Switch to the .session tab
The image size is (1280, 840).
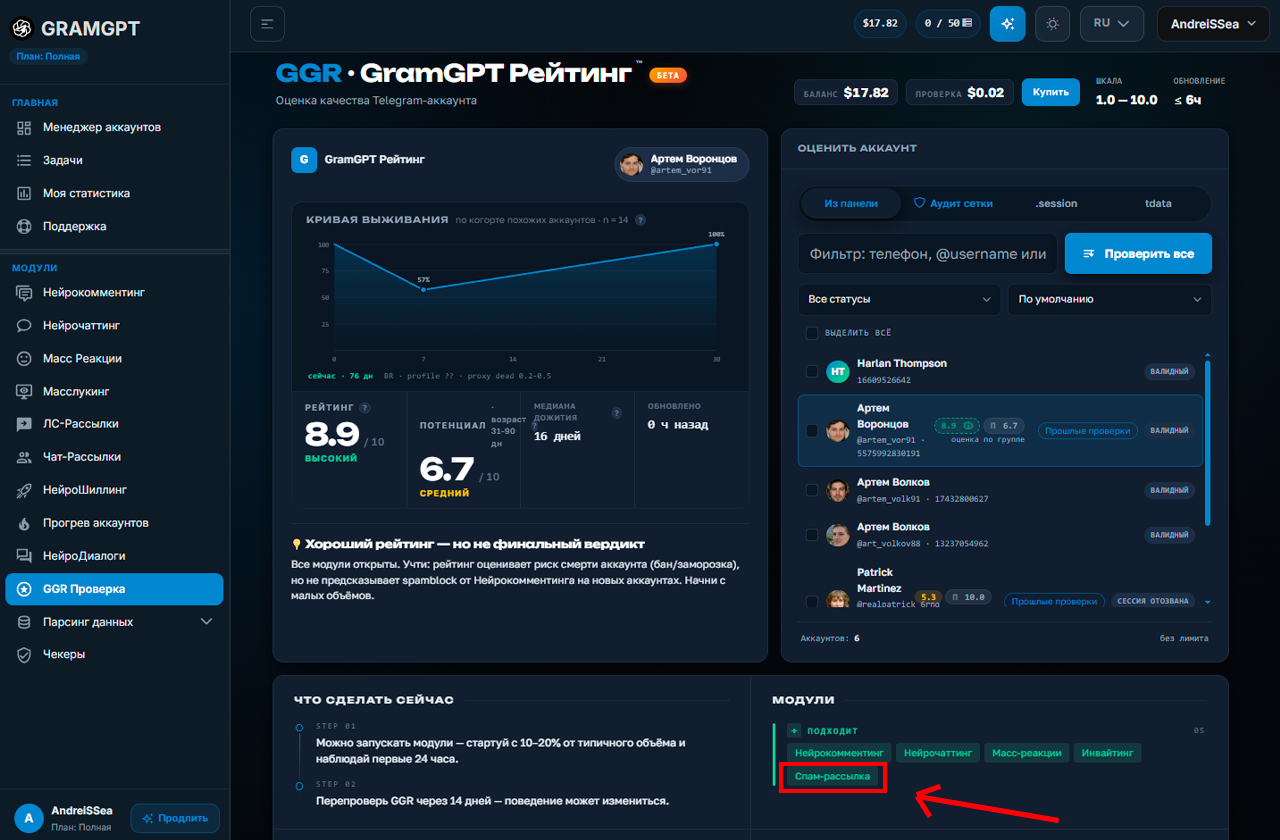tap(1056, 203)
